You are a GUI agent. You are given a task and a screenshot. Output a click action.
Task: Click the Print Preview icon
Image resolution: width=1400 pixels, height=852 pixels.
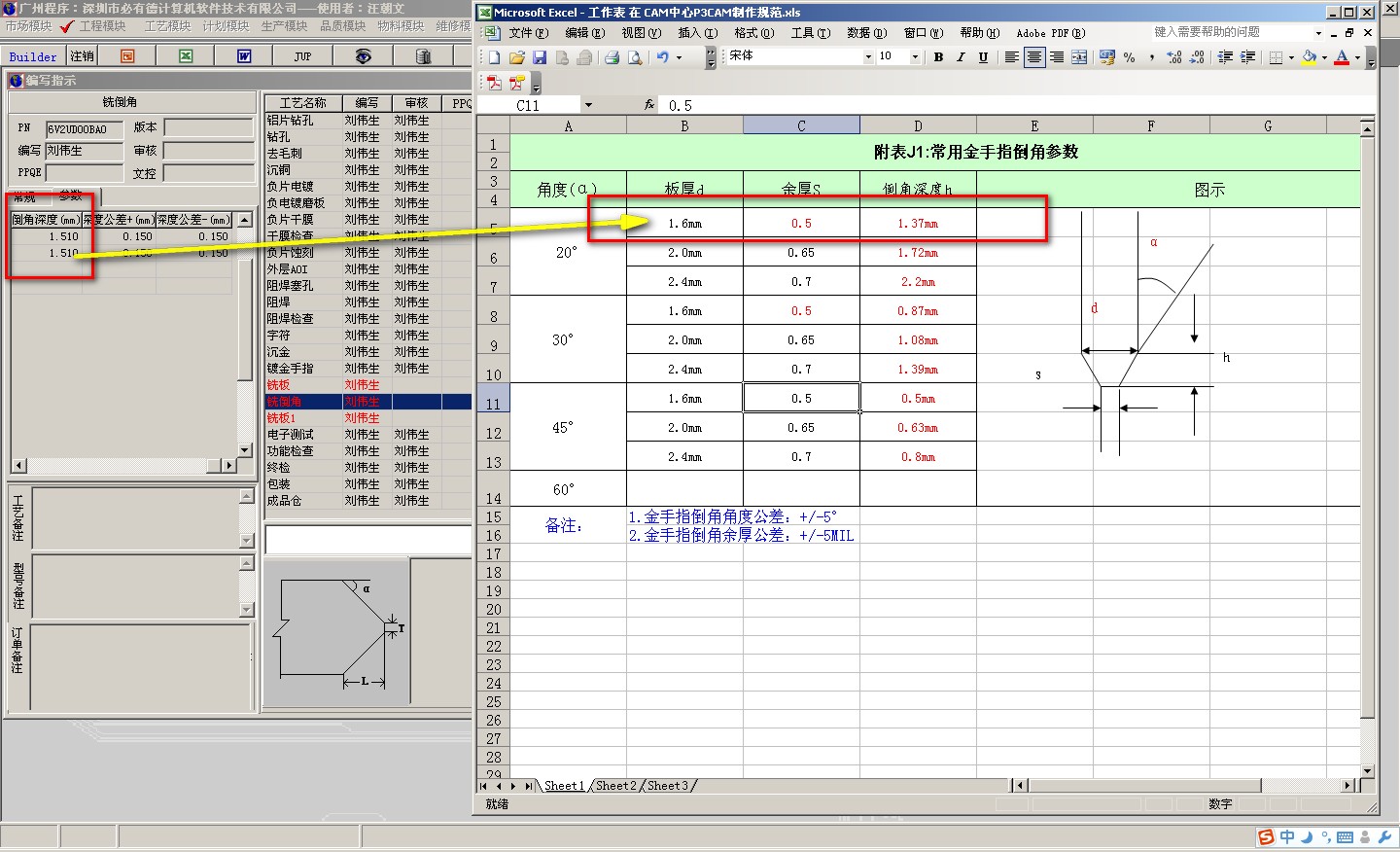[x=634, y=57]
